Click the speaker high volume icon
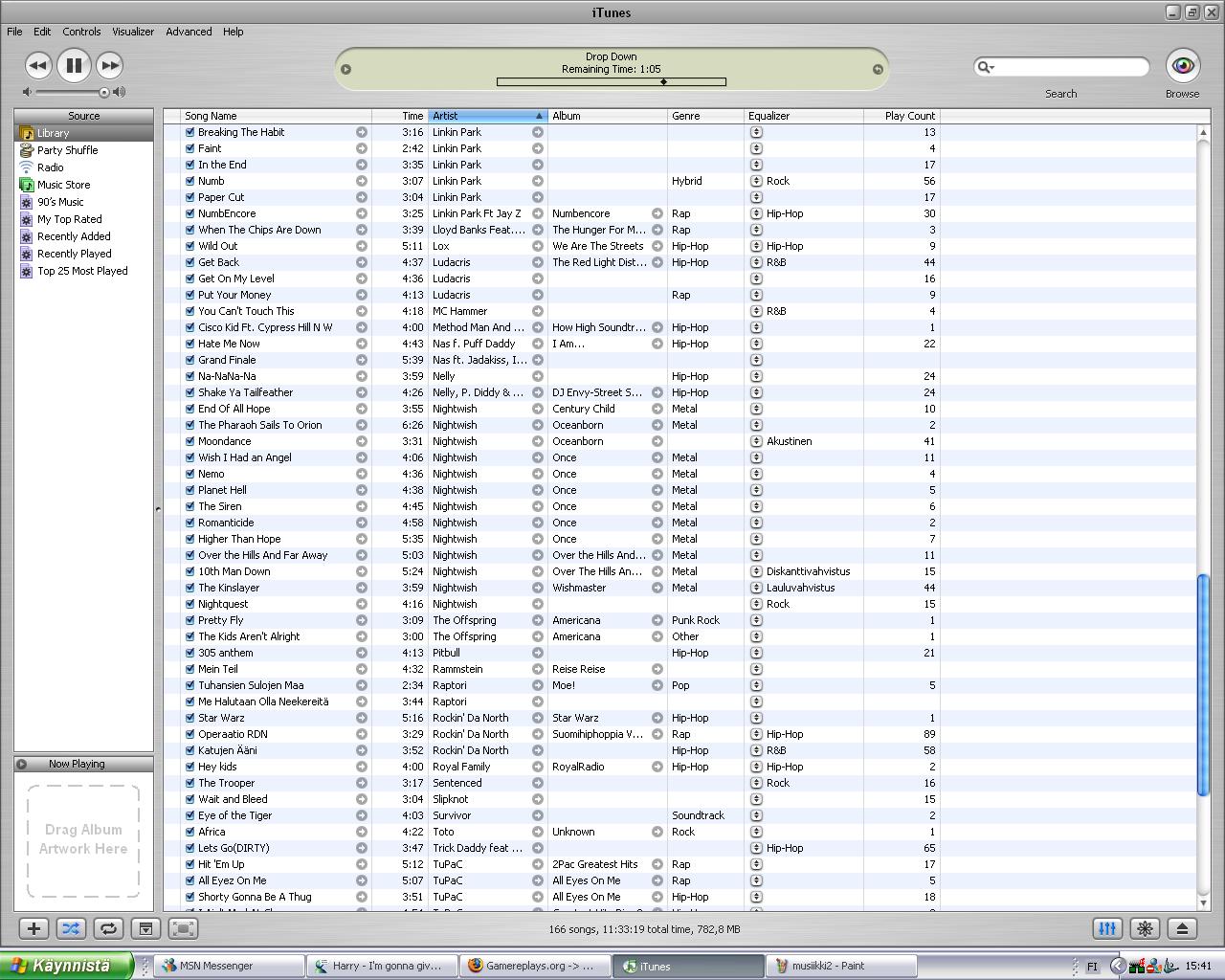This screenshot has width=1225, height=980. click(x=119, y=92)
